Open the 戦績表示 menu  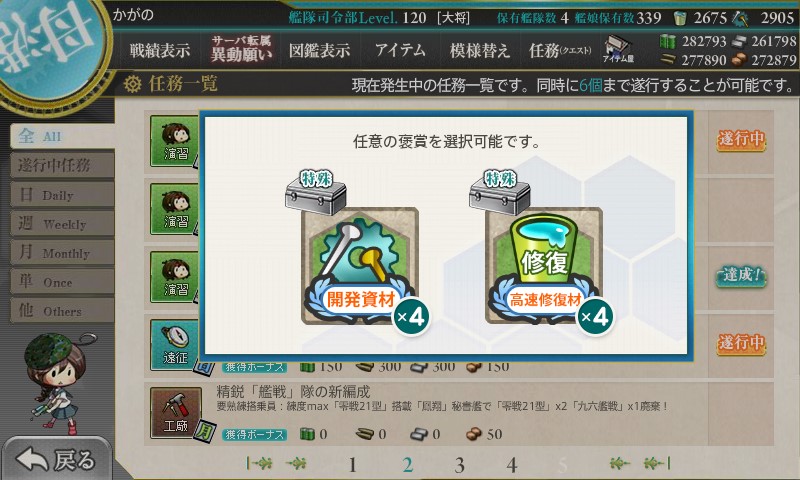(160, 50)
